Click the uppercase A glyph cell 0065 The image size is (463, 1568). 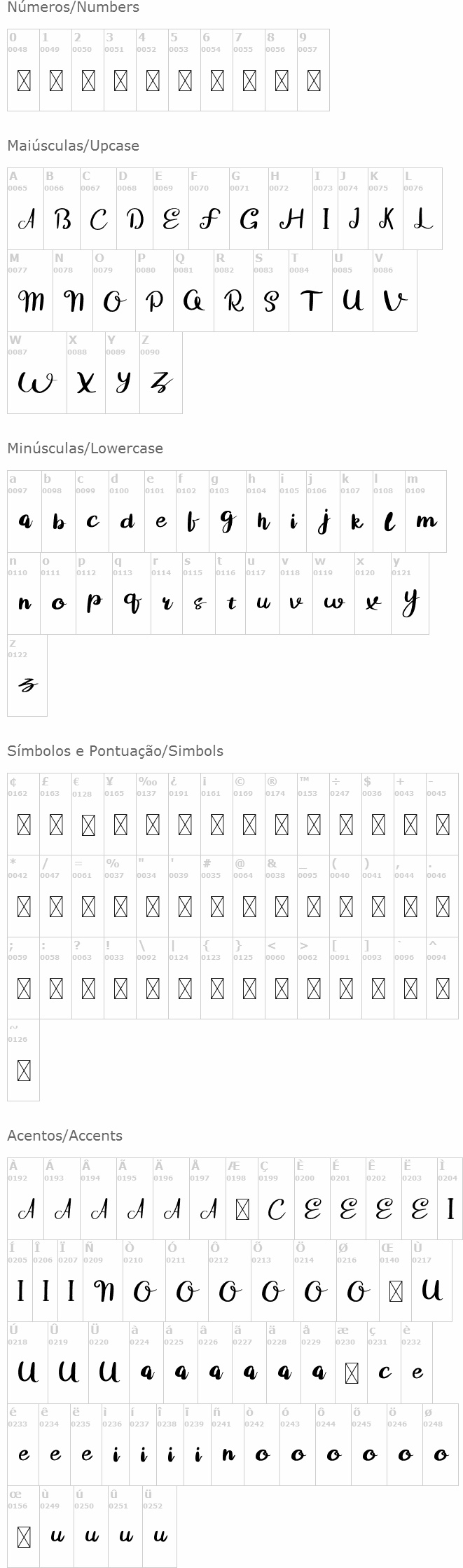pos(25,209)
